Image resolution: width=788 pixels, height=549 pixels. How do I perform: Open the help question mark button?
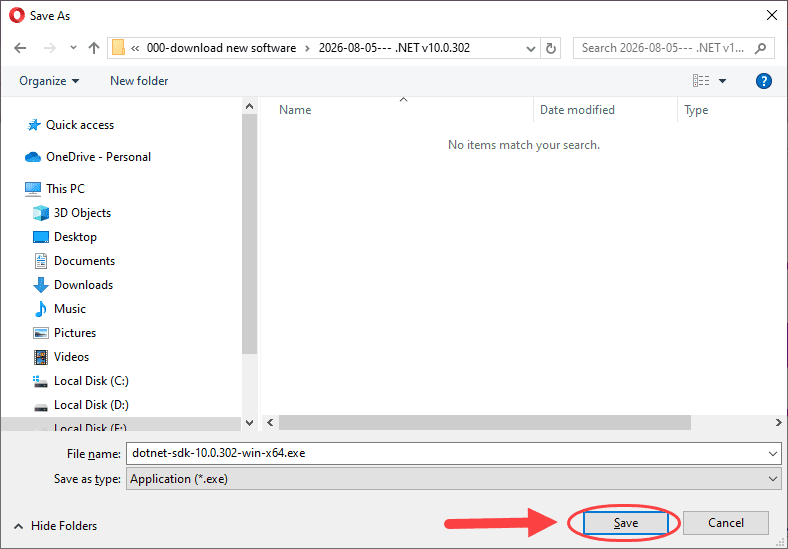point(763,81)
